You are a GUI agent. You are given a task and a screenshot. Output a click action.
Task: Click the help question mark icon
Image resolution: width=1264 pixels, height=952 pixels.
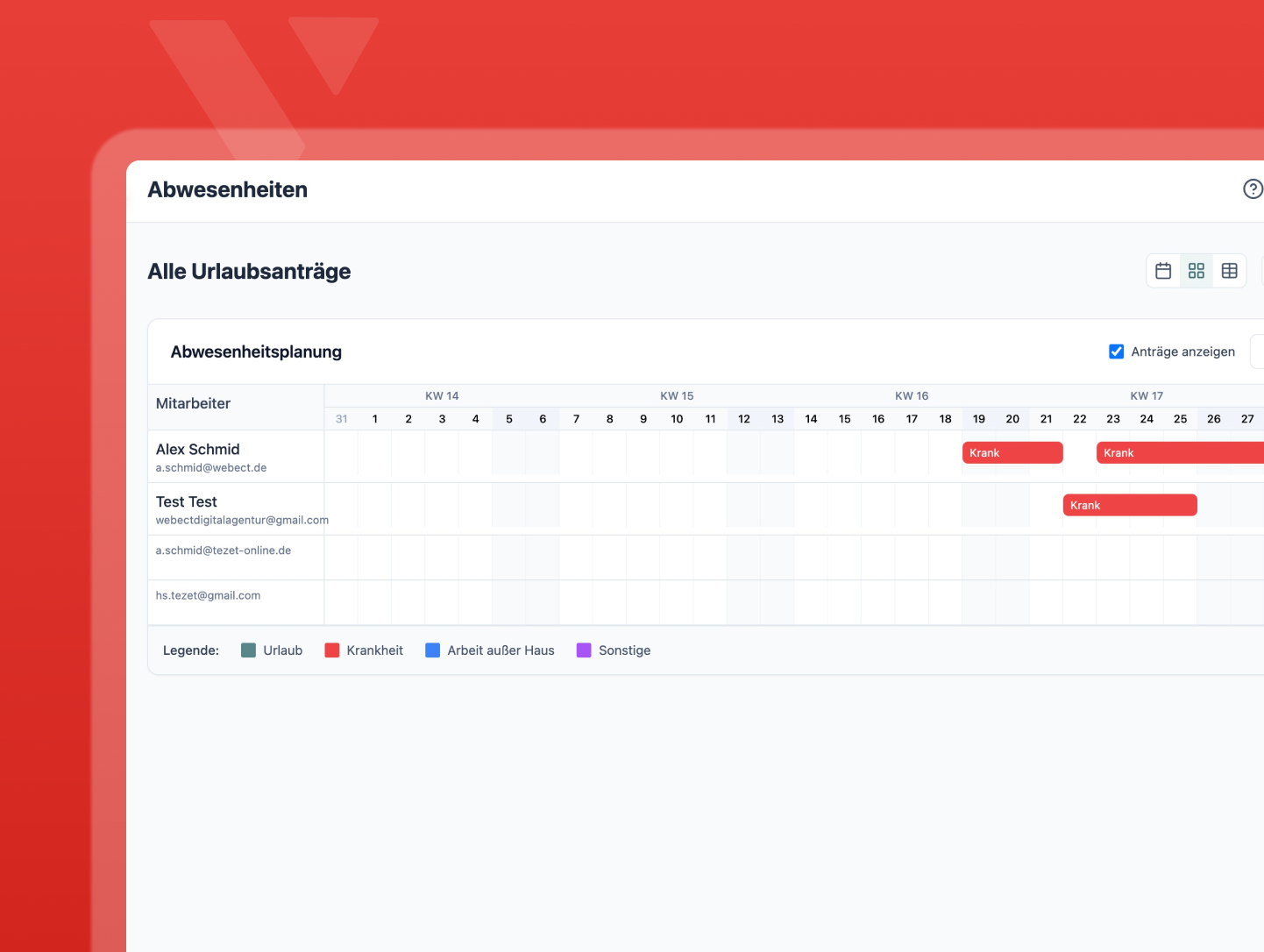tap(1253, 189)
